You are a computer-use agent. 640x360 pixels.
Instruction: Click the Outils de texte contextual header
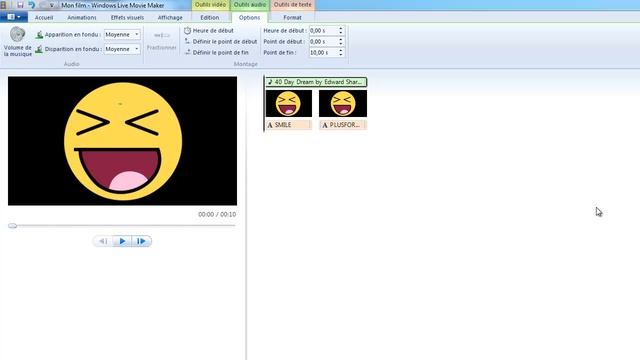coord(292,5)
